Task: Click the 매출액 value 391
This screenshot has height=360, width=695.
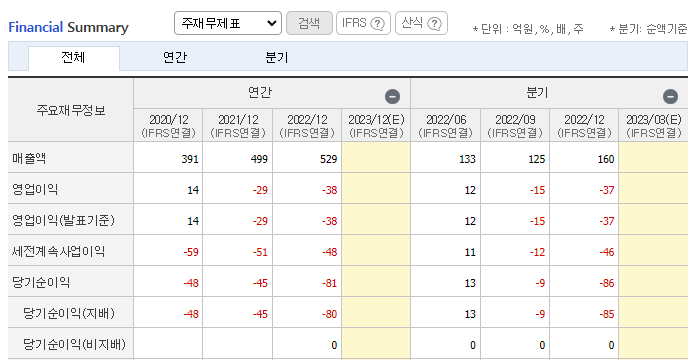Action: pyautogui.click(x=190, y=159)
